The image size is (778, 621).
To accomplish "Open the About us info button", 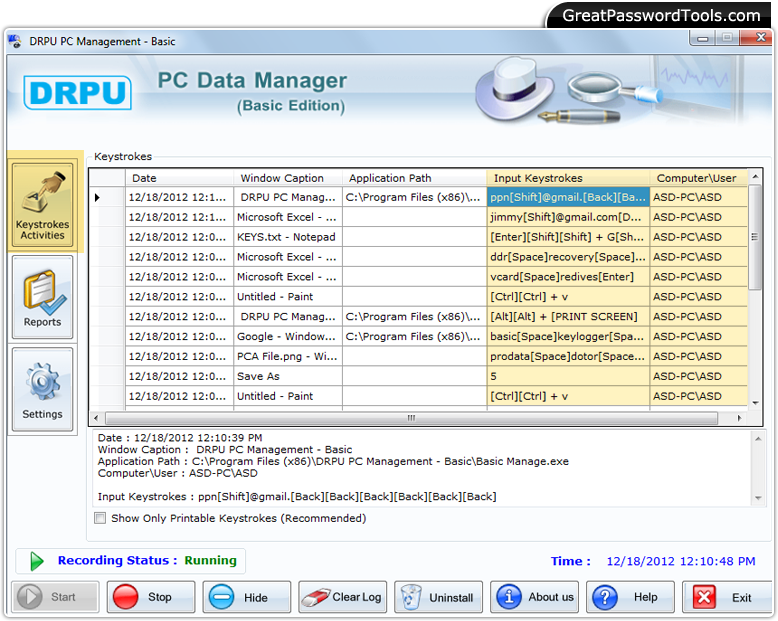I will pos(534,597).
